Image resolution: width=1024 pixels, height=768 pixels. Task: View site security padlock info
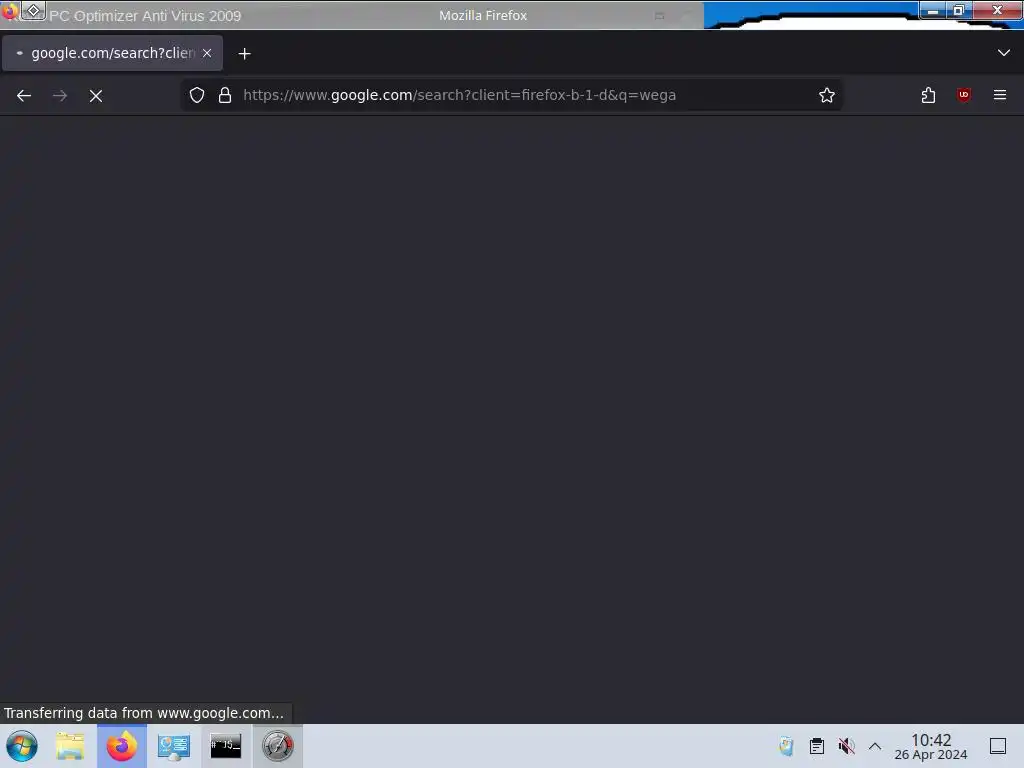[x=225, y=95]
